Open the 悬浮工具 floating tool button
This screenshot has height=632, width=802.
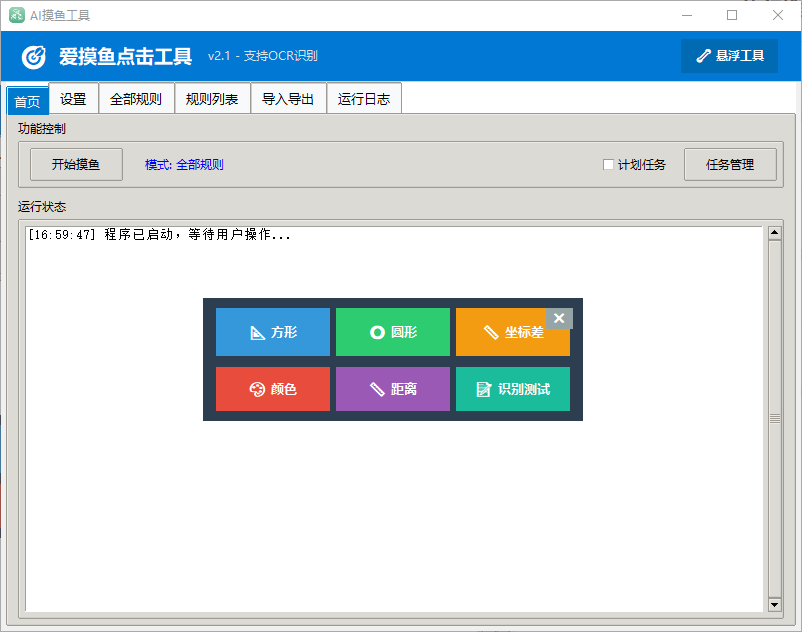[x=729, y=56]
